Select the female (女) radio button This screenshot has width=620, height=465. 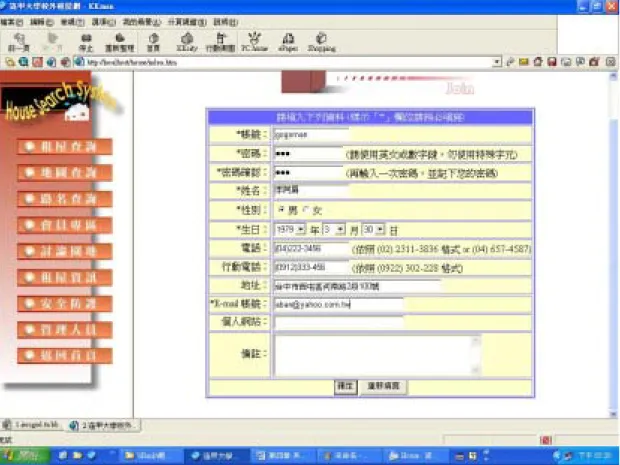[x=306, y=209]
